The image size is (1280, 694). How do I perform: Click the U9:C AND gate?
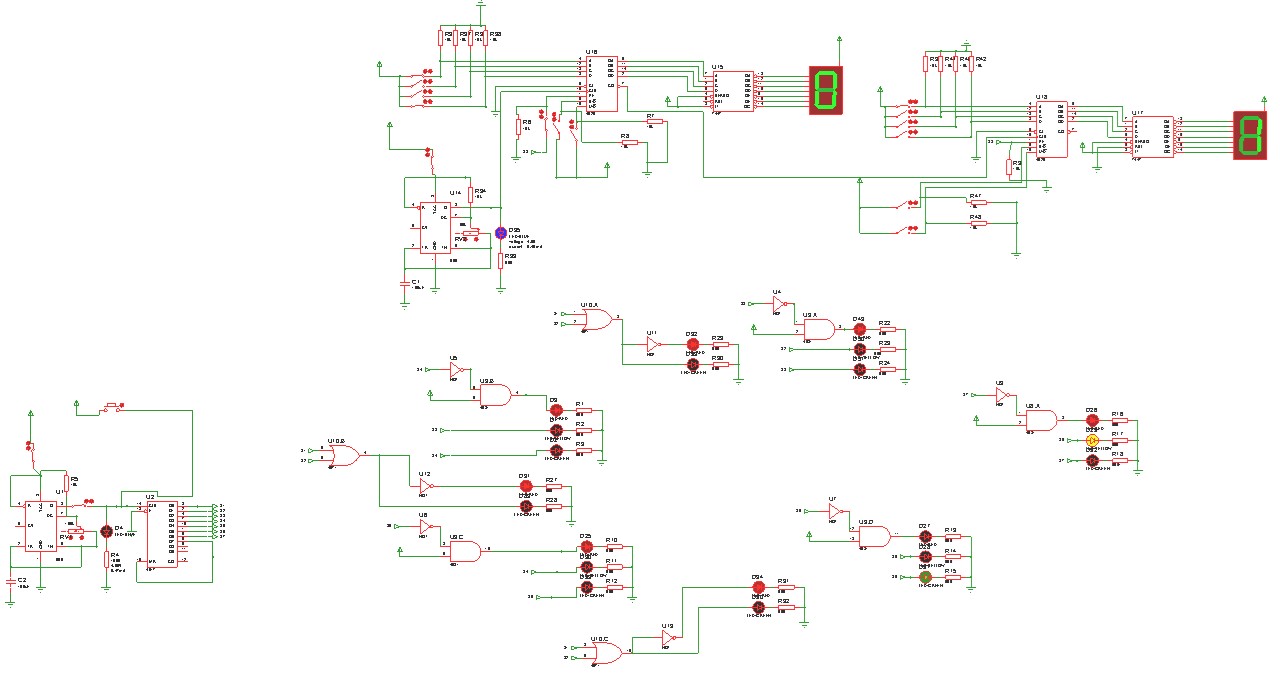coord(466,550)
